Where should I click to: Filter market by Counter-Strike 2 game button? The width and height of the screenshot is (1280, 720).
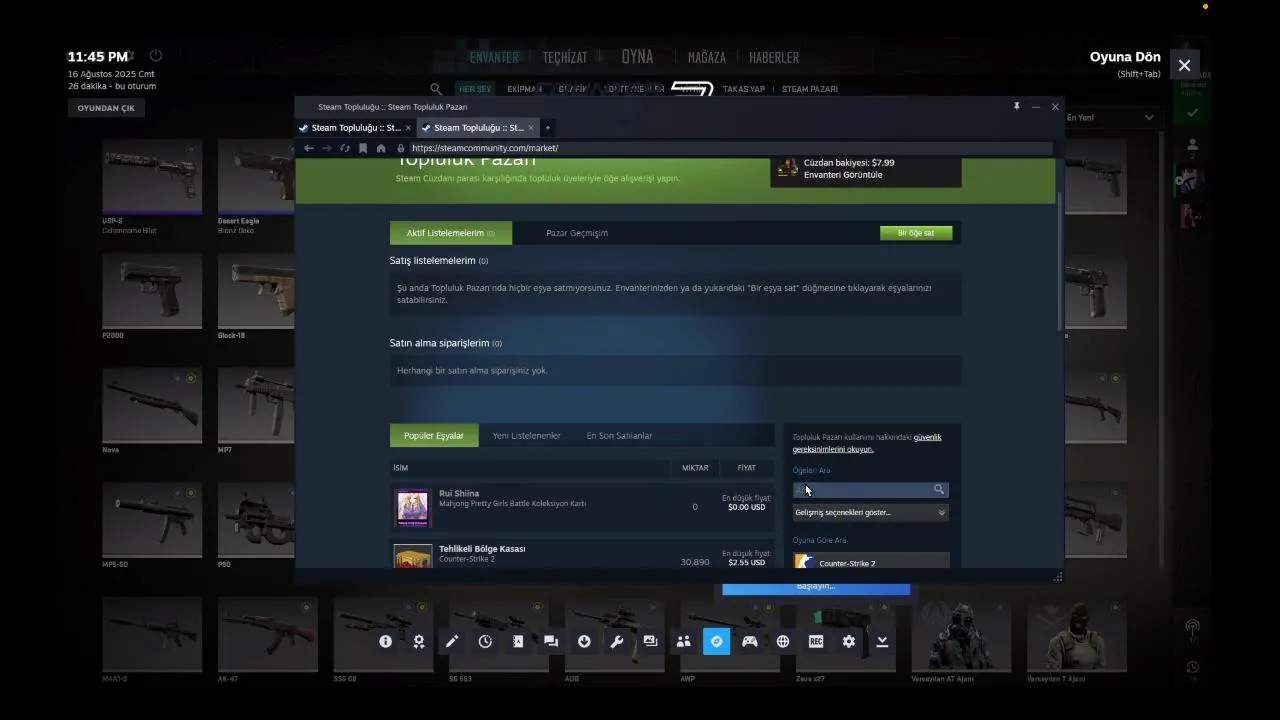click(x=871, y=562)
